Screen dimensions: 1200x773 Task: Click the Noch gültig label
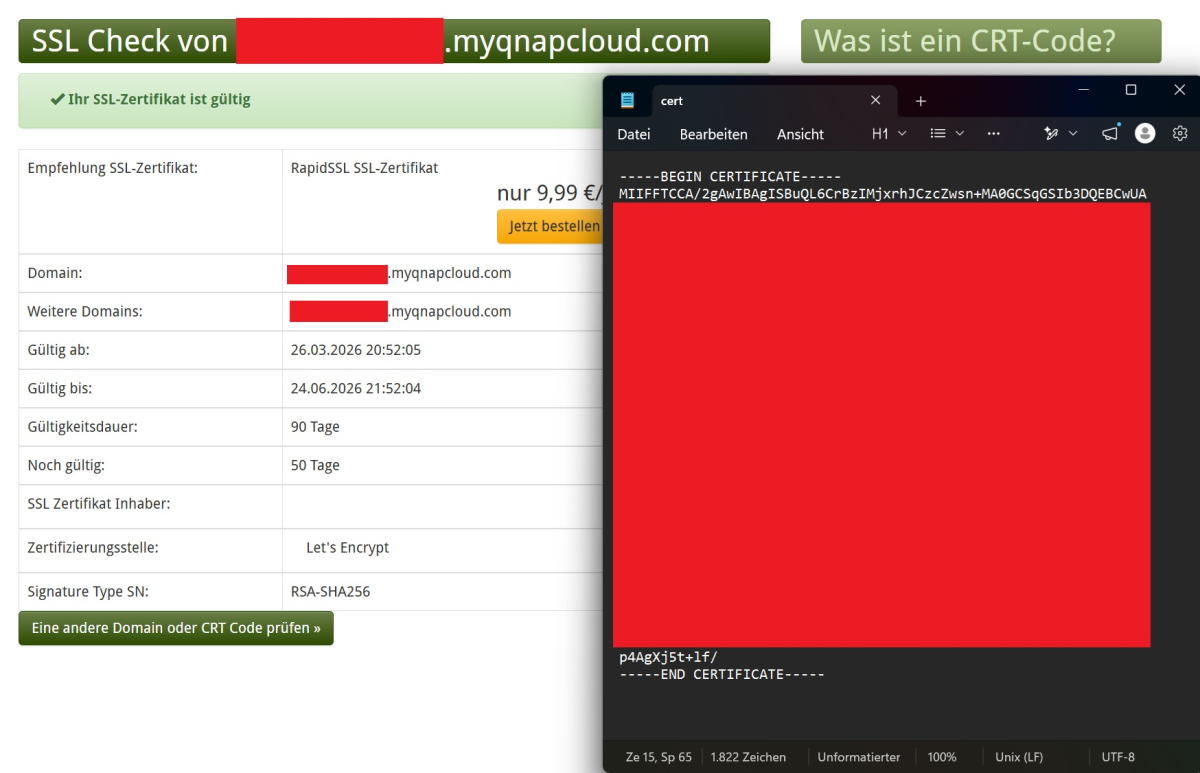(x=66, y=465)
